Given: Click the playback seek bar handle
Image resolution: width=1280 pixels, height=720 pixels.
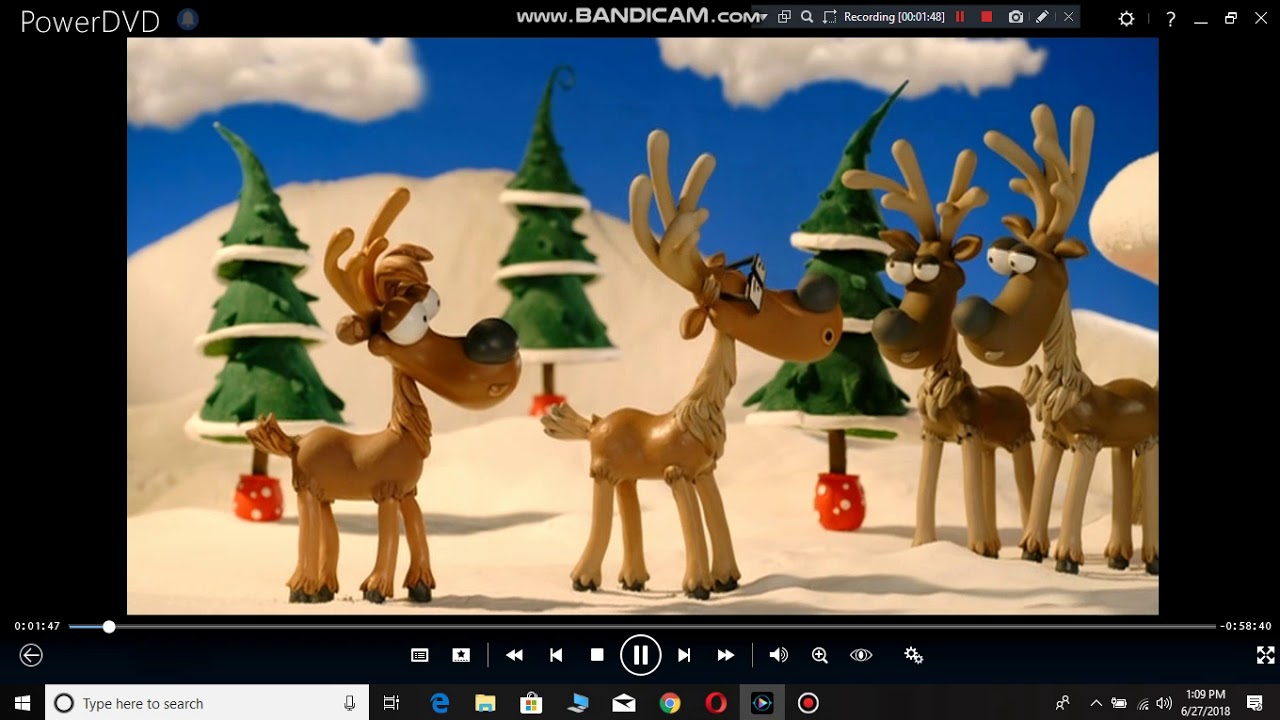Looking at the screenshot, I should click(x=109, y=627).
